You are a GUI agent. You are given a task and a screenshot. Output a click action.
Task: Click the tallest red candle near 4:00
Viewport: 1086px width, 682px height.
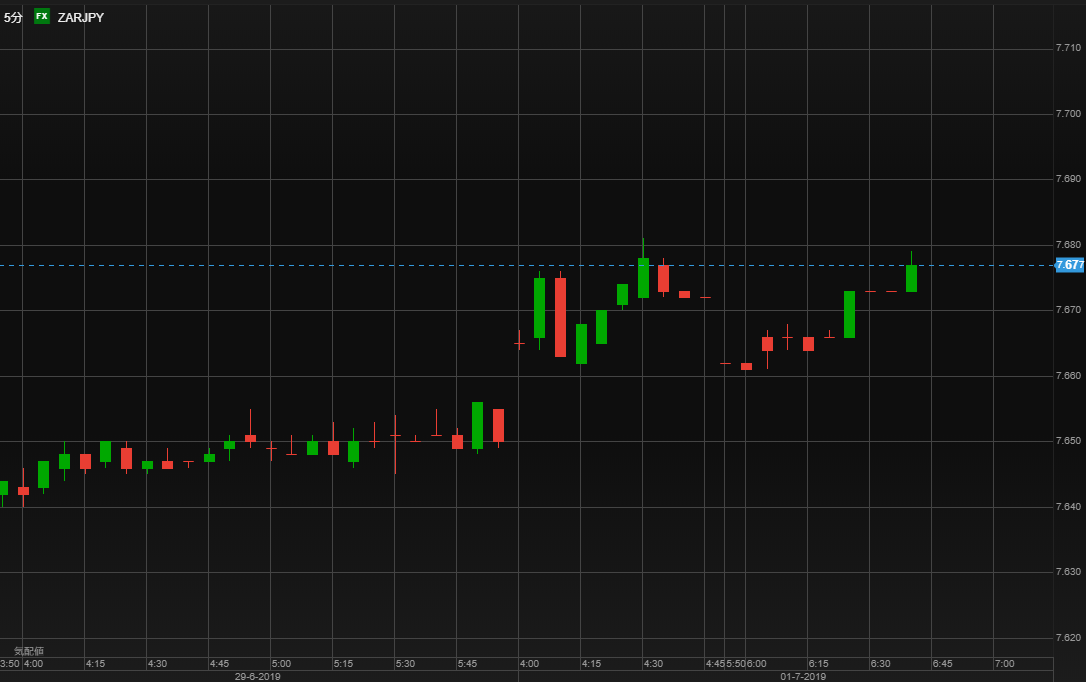click(560, 317)
